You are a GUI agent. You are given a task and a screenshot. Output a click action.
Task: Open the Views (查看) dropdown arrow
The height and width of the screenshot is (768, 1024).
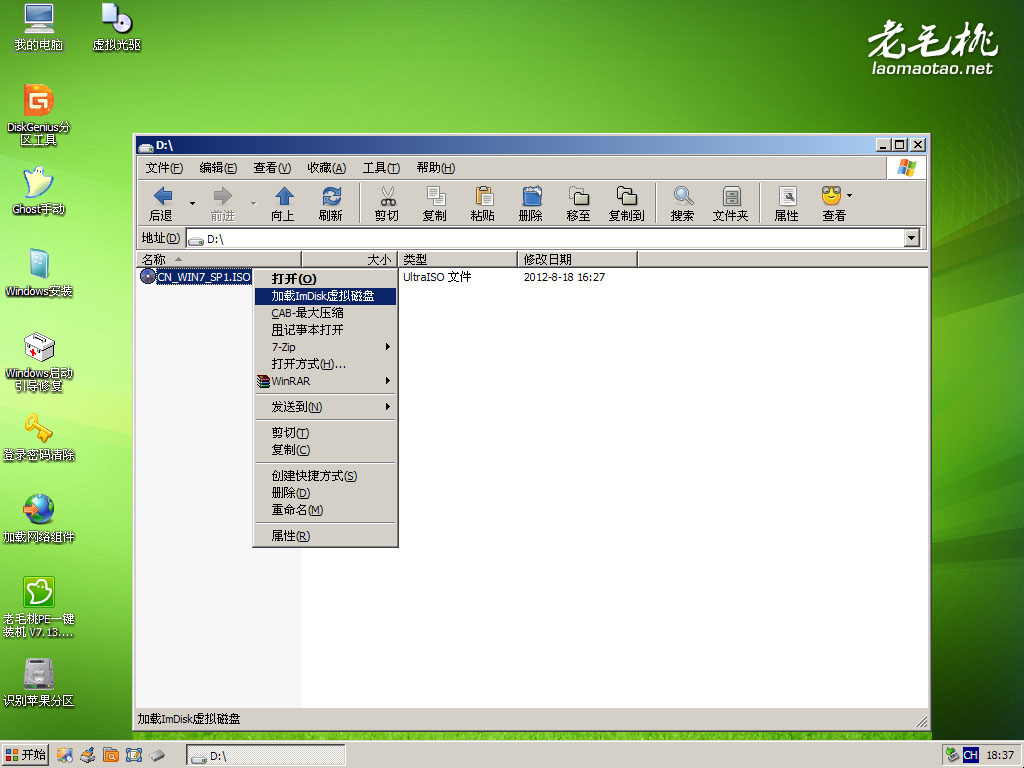point(849,195)
